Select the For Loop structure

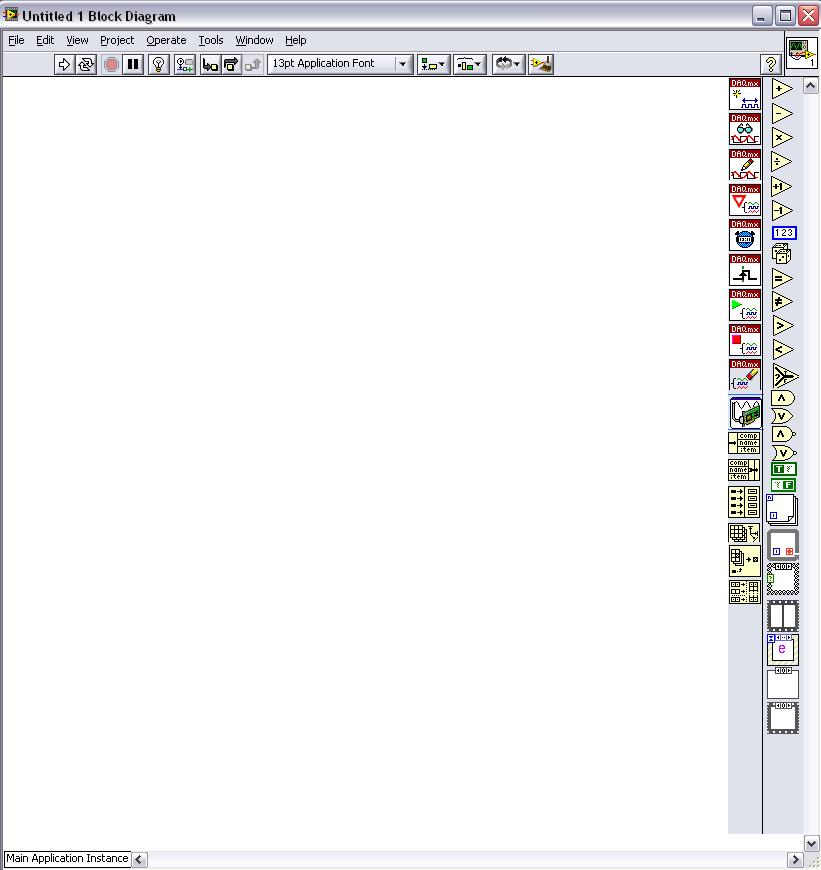point(782,509)
